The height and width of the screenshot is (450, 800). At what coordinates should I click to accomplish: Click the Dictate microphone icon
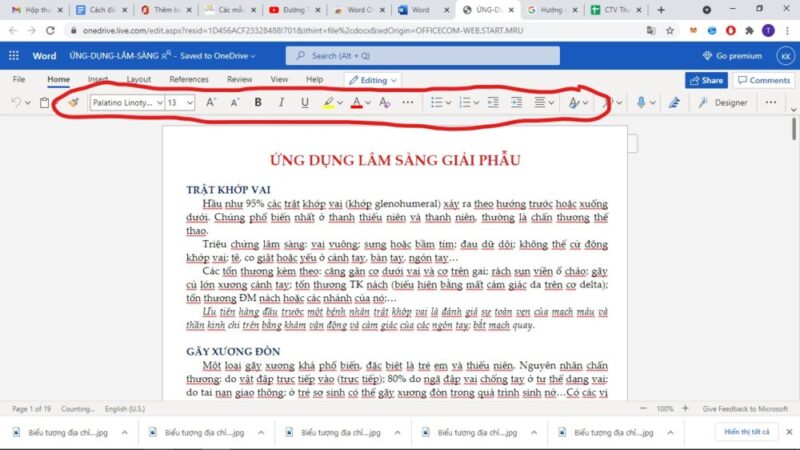point(641,103)
